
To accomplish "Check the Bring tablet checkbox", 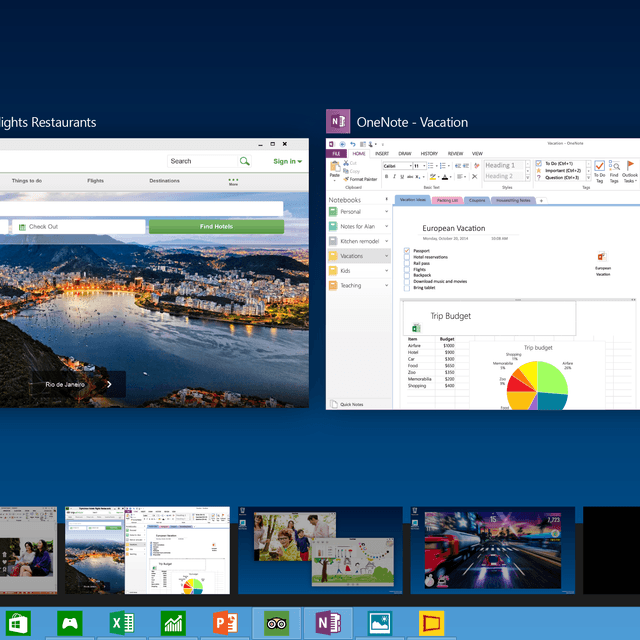I will 407,288.
